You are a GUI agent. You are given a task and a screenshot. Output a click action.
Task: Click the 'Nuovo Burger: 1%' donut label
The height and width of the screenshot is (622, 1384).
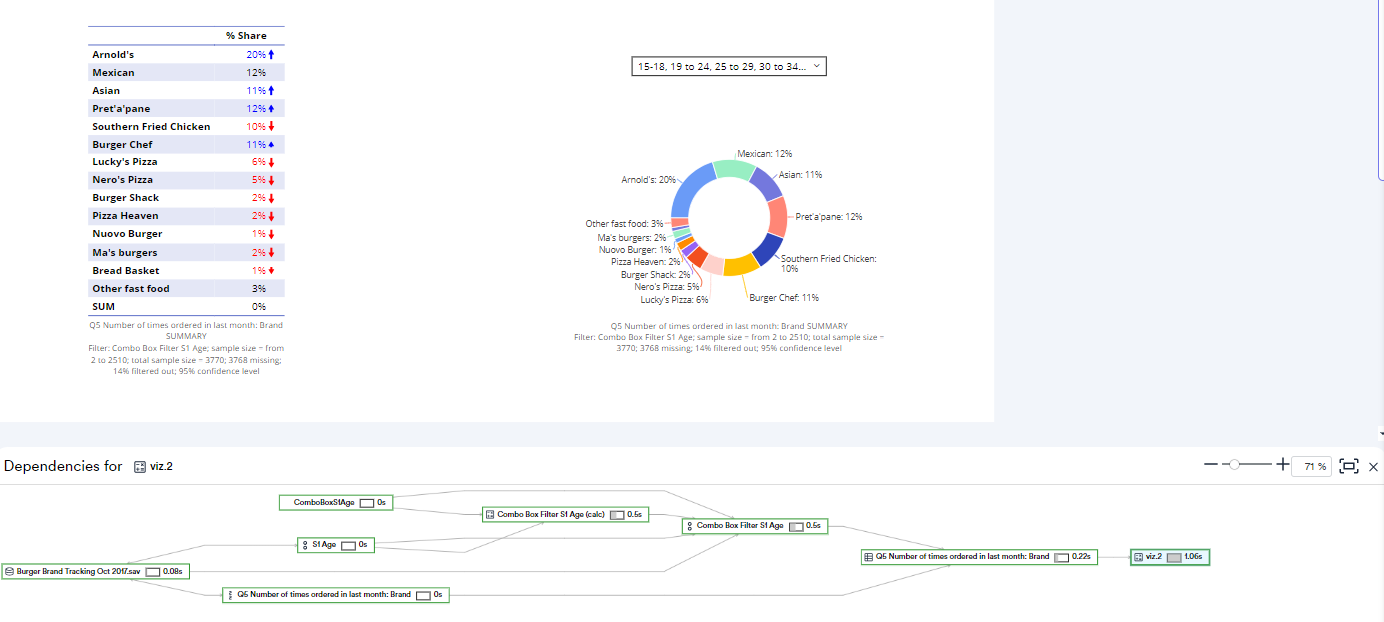click(x=635, y=249)
